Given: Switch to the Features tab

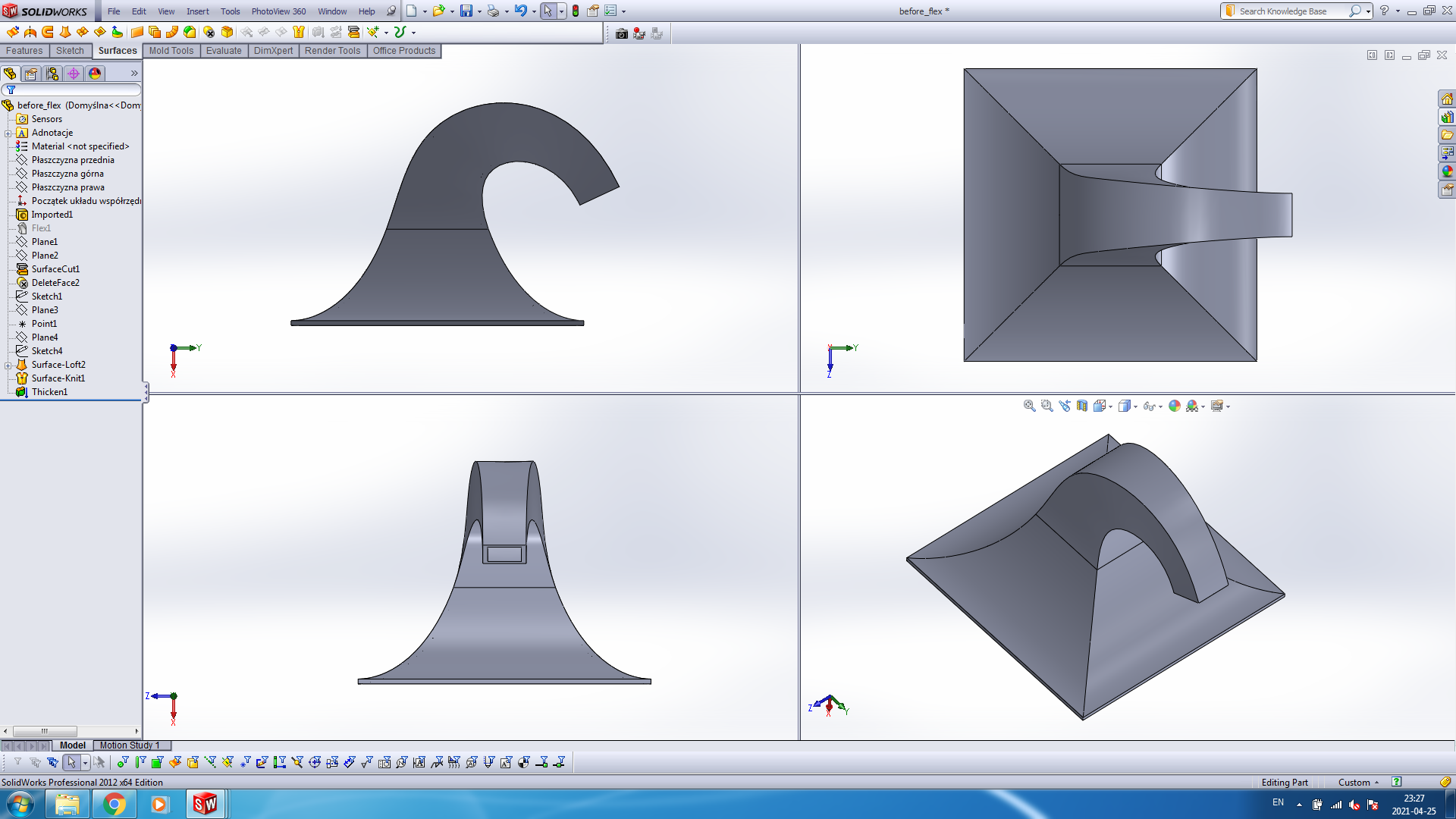Looking at the screenshot, I should 24,51.
